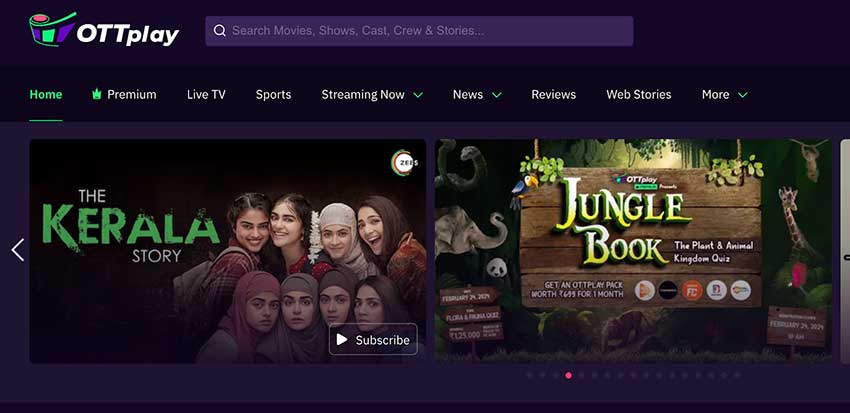
Task: Click the search magnifier icon
Action: [219, 31]
